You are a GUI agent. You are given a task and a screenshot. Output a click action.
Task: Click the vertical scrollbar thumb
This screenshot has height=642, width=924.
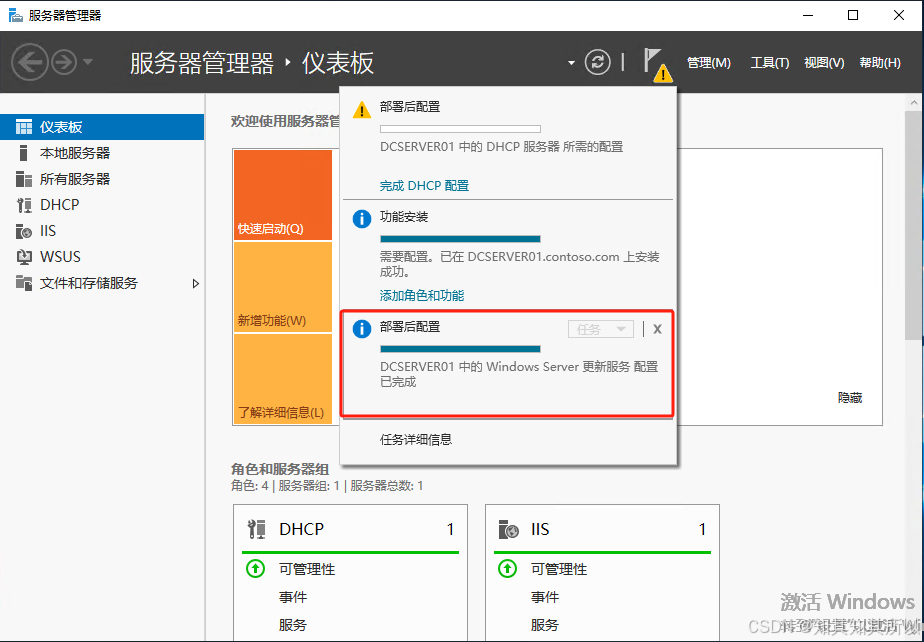[x=913, y=225]
